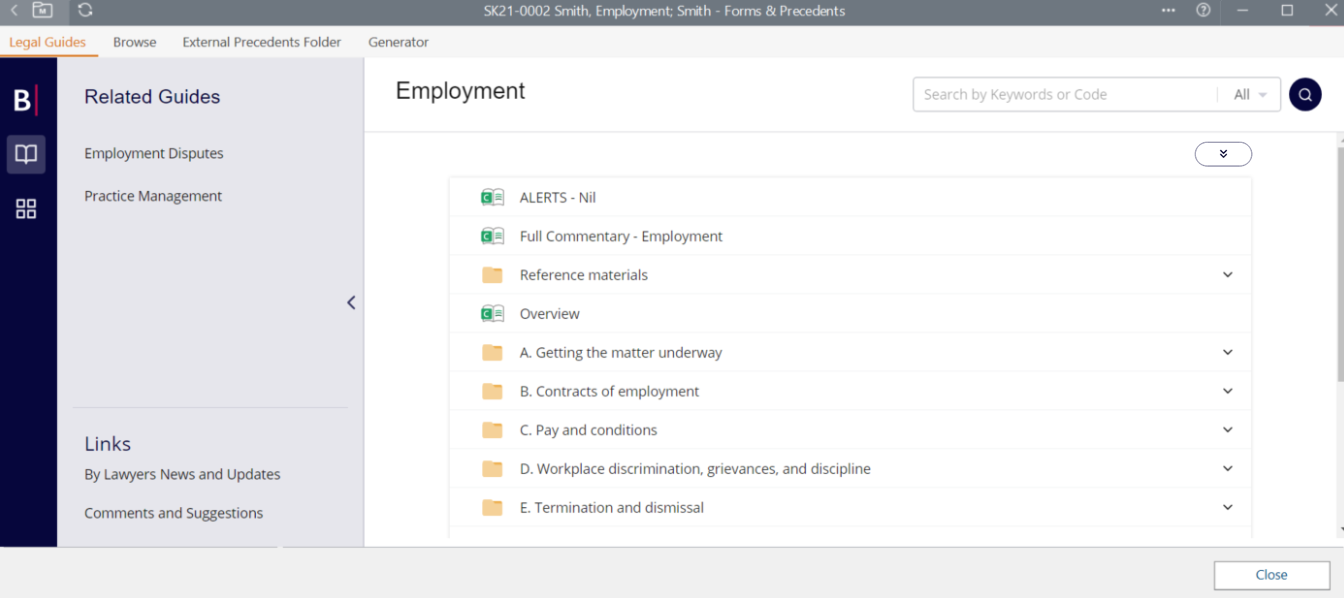Click the Search by Keywords or Code field
Image resolution: width=1344 pixels, height=598 pixels.
pos(1065,95)
